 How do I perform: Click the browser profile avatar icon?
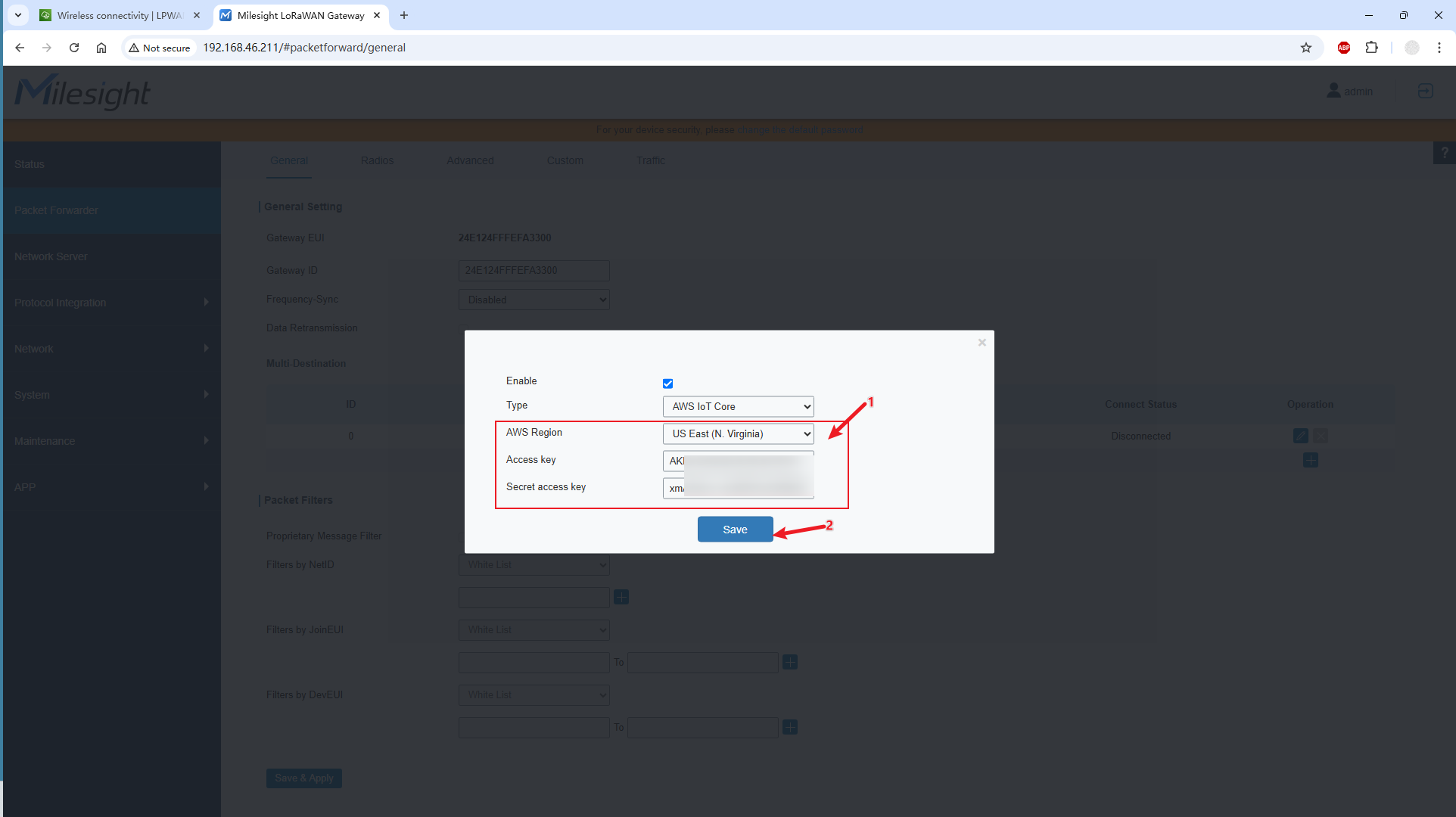(1411, 48)
